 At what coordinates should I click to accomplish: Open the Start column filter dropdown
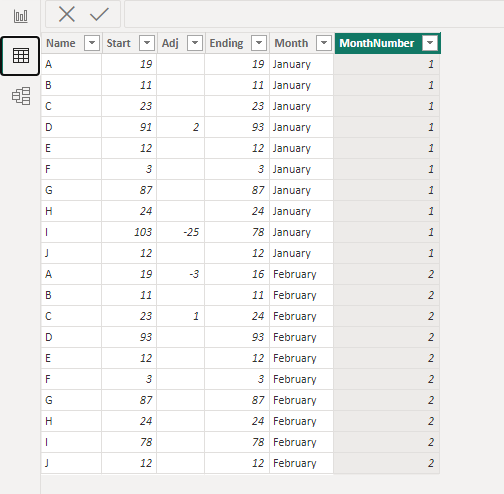pyautogui.click(x=147, y=43)
